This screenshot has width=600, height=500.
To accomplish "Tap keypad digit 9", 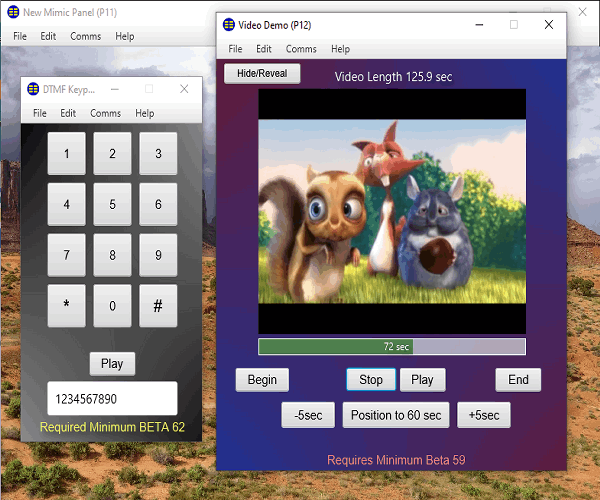I will coord(158,255).
